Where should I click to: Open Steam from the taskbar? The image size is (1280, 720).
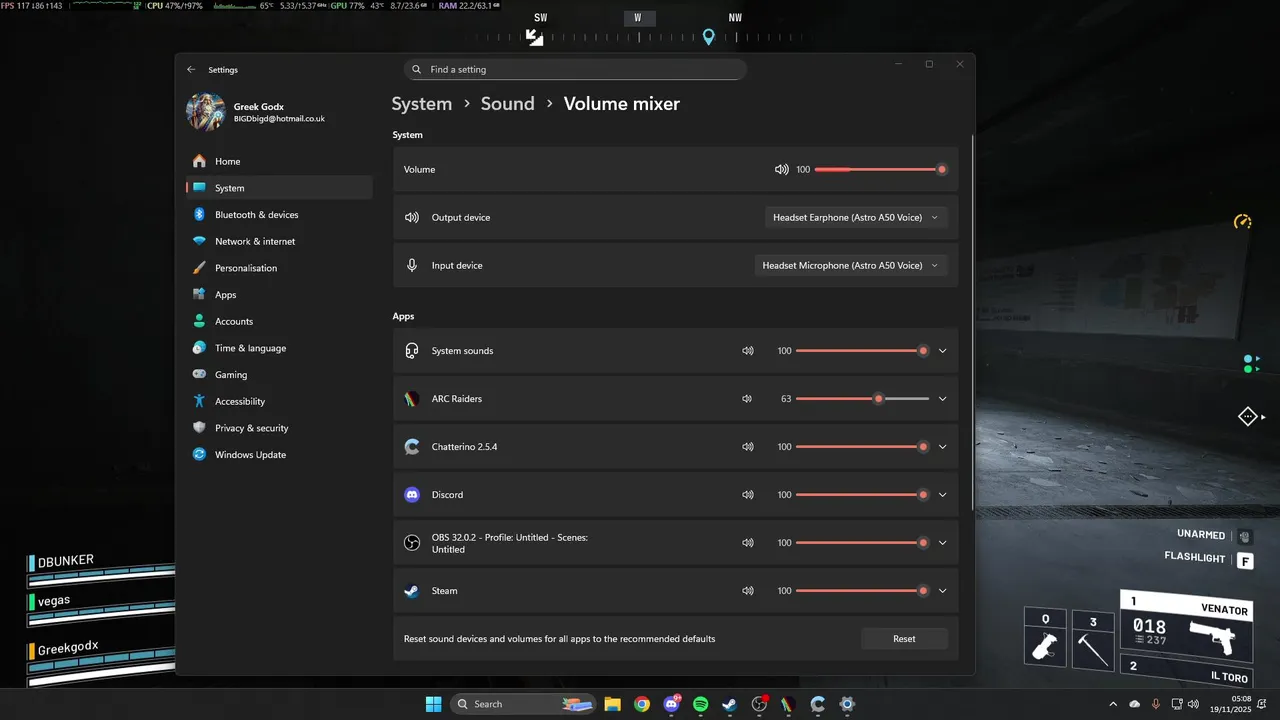pyautogui.click(x=730, y=704)
